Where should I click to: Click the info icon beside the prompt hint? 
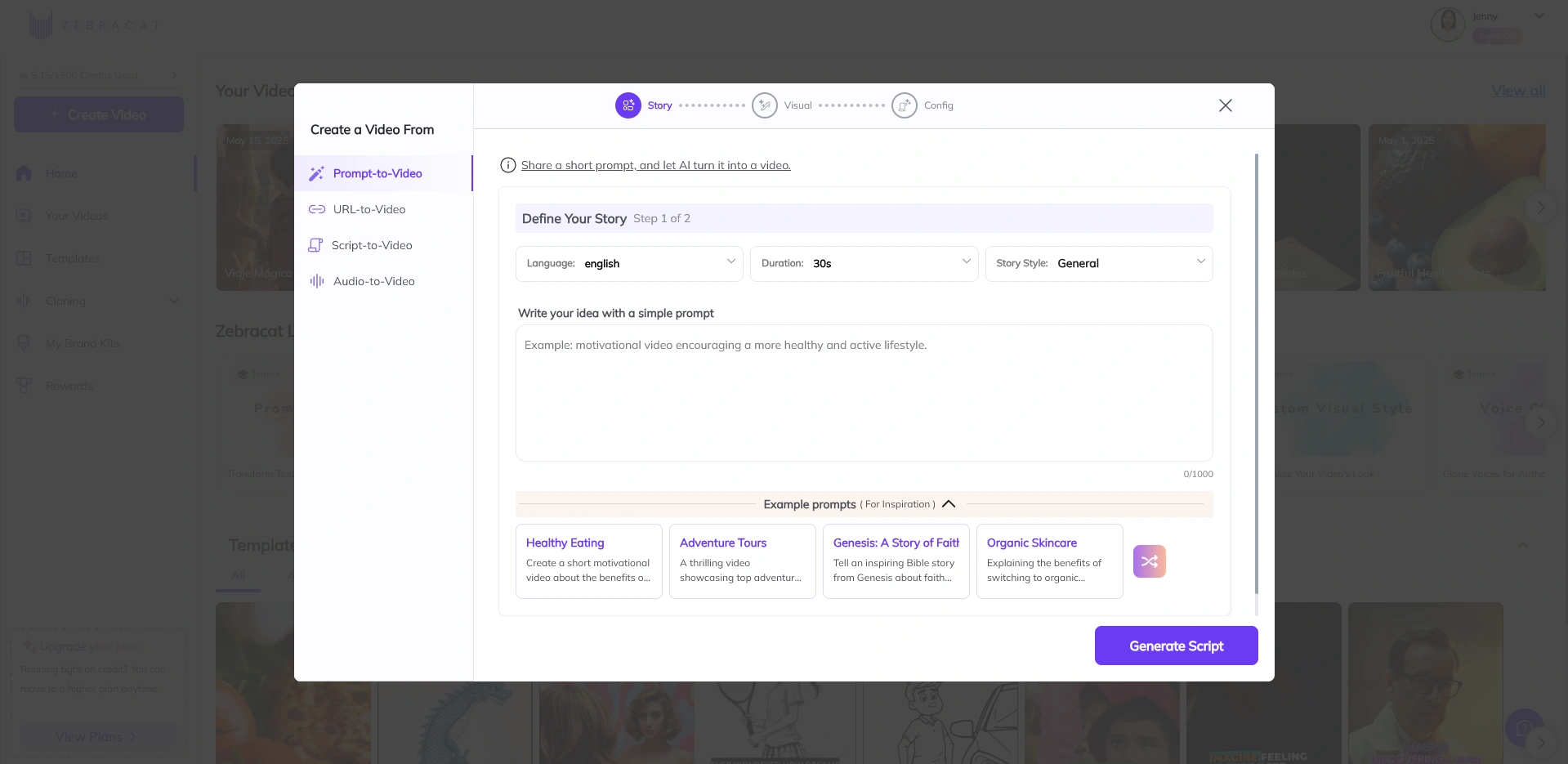508,165
